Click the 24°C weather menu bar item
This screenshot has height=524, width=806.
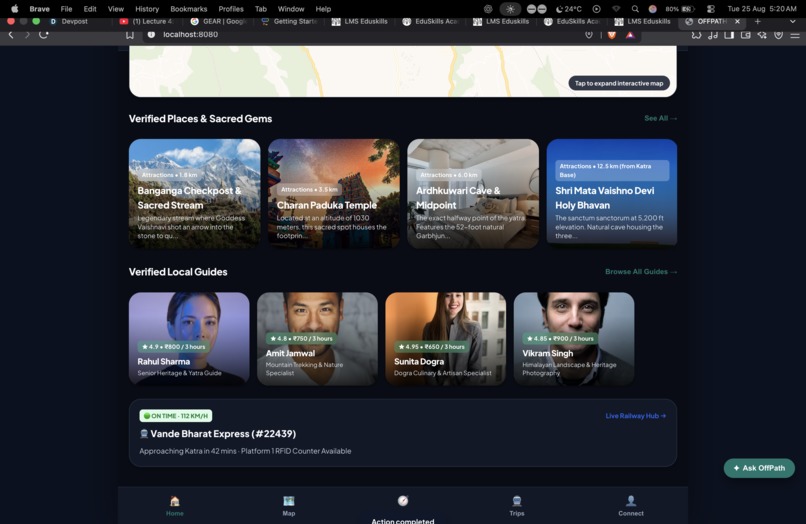coord(569,9)
